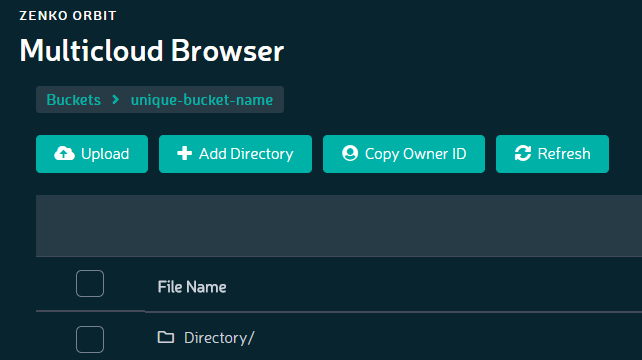Click the File Name column header
Viewport: 642px width, 360px height.
(x=192, y=287)
